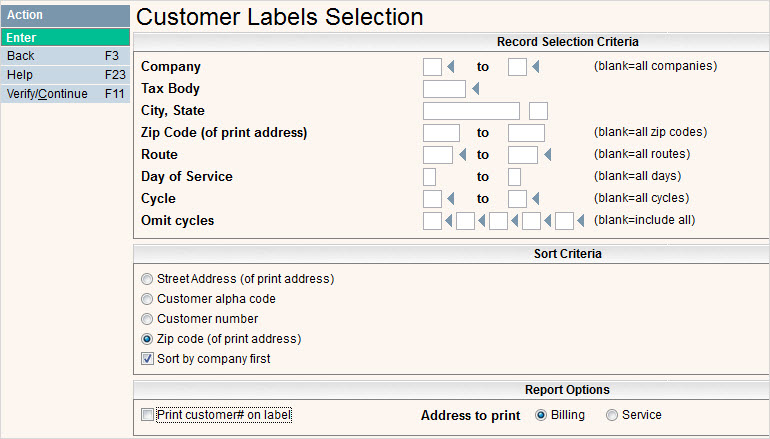Open lookup arrow for Route from field
770x439 pixels.
(462, 155)
